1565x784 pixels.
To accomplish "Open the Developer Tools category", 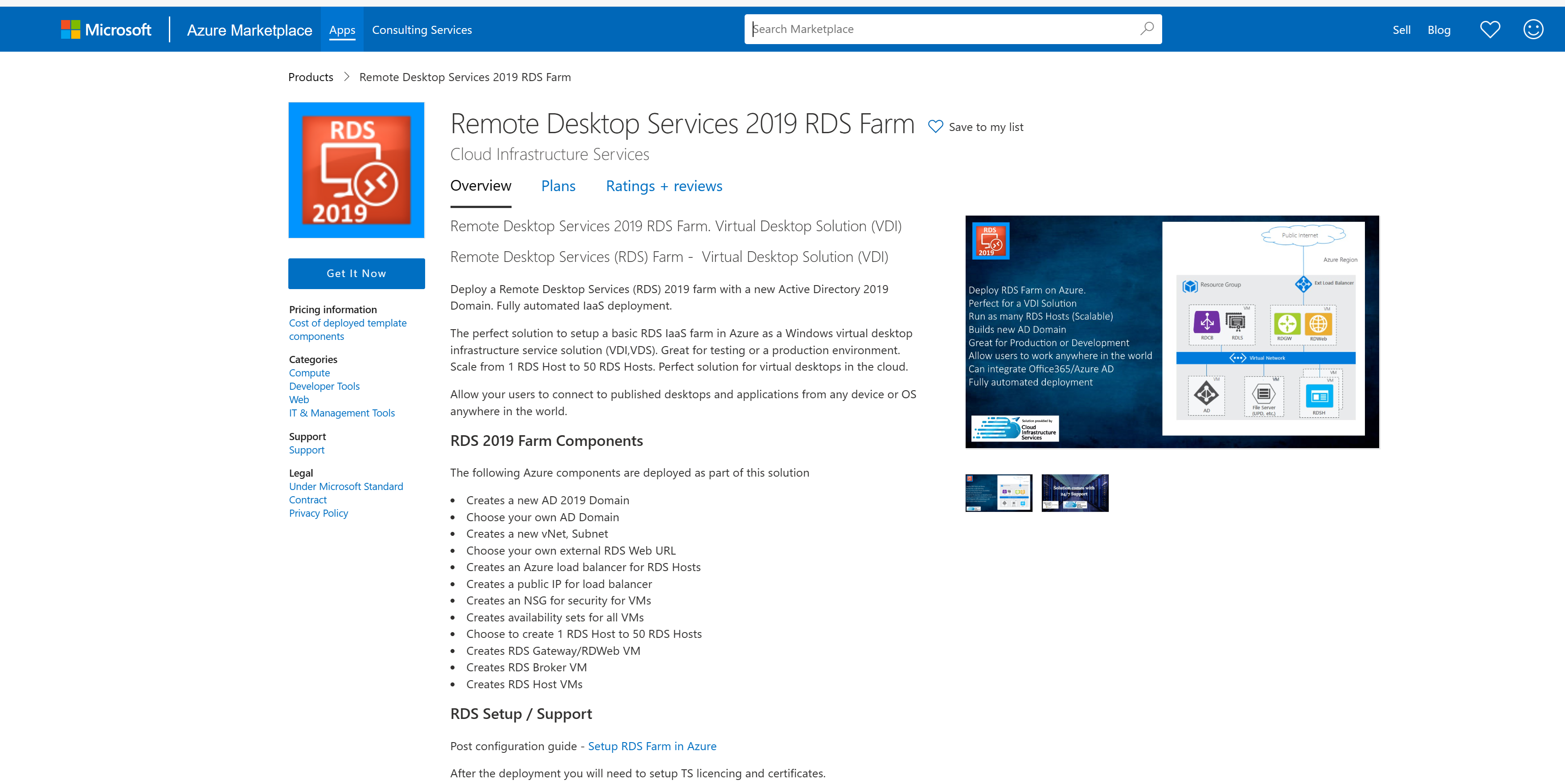I will [x=324, y=386].
